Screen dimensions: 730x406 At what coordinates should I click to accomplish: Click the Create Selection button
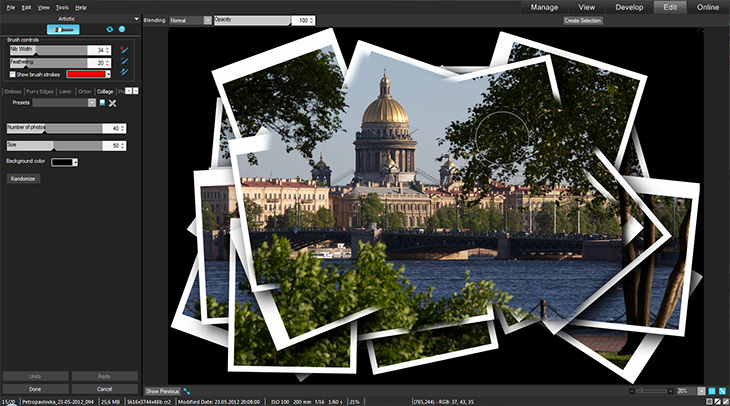(583, 20)
